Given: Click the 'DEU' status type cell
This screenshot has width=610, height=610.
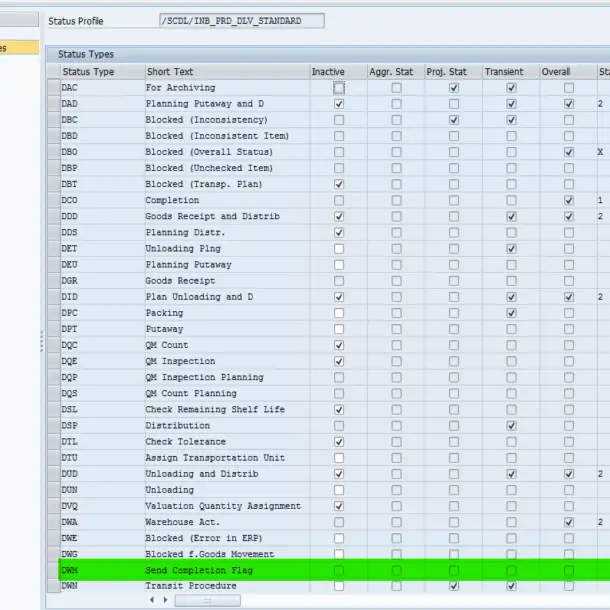Looking at the screenshot, I should (103, 265).
